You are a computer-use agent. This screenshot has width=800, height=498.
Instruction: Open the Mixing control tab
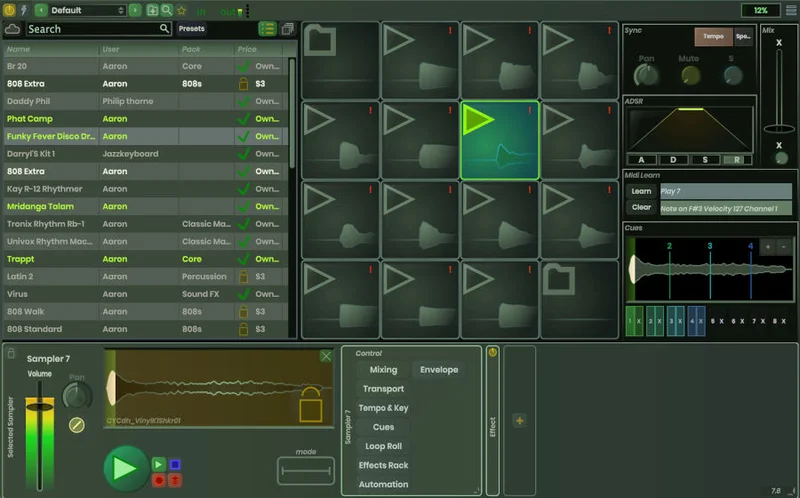coord(383,370)
